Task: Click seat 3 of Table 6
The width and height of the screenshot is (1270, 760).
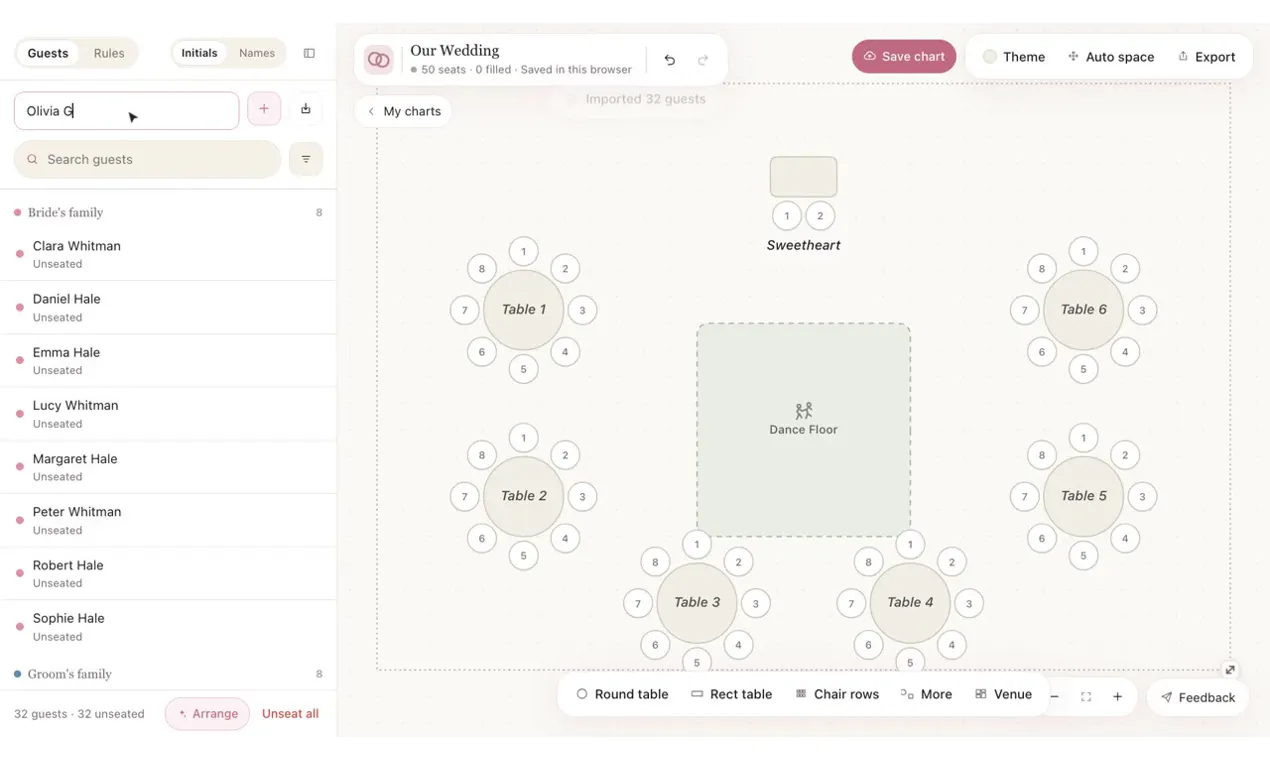Action: pos(1142,310)
